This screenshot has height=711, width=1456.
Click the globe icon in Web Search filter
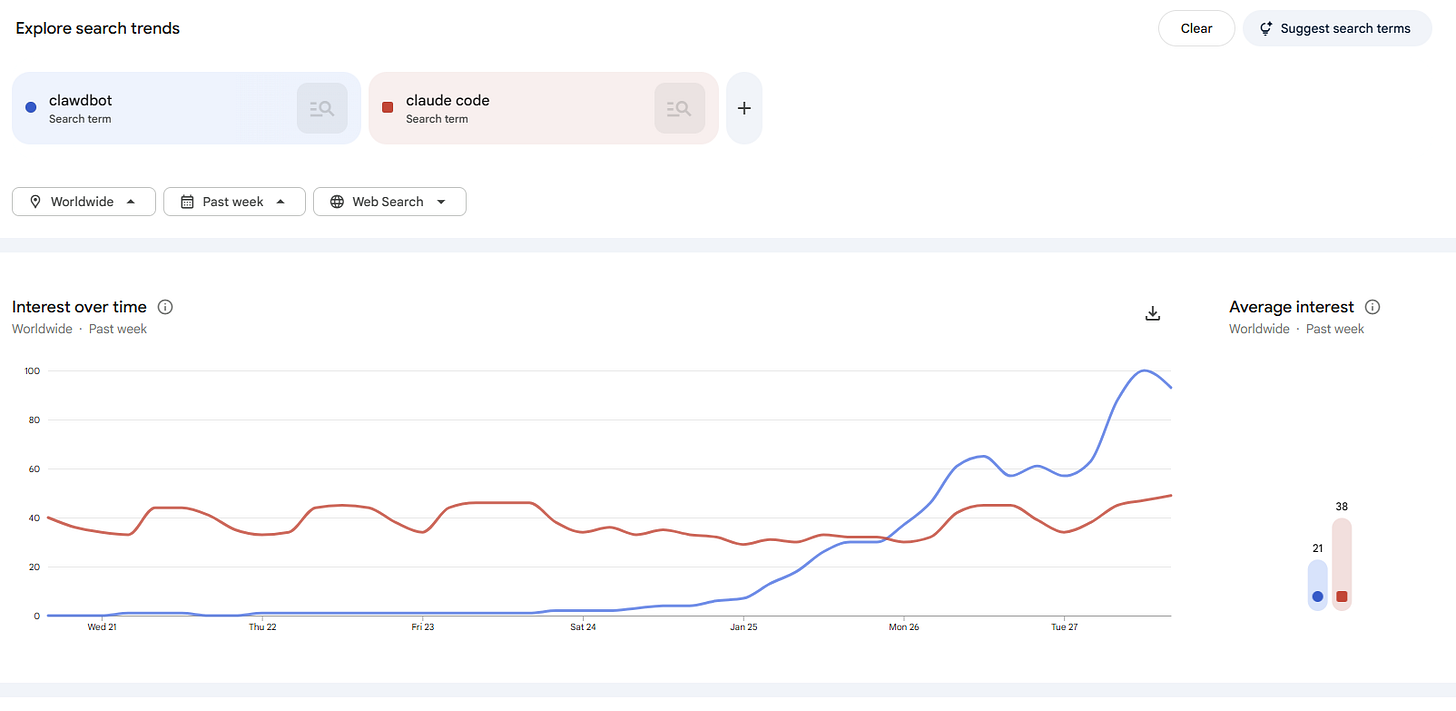(x=337, y=201)
